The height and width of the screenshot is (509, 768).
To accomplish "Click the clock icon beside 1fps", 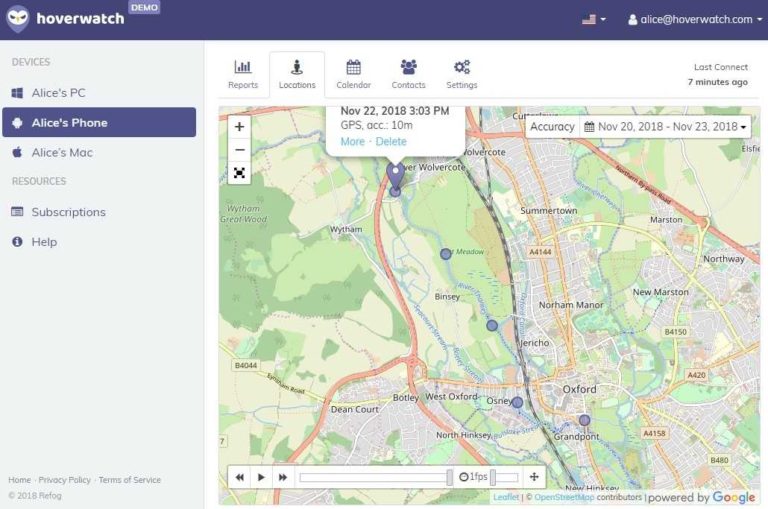I will tap(463, 477).
